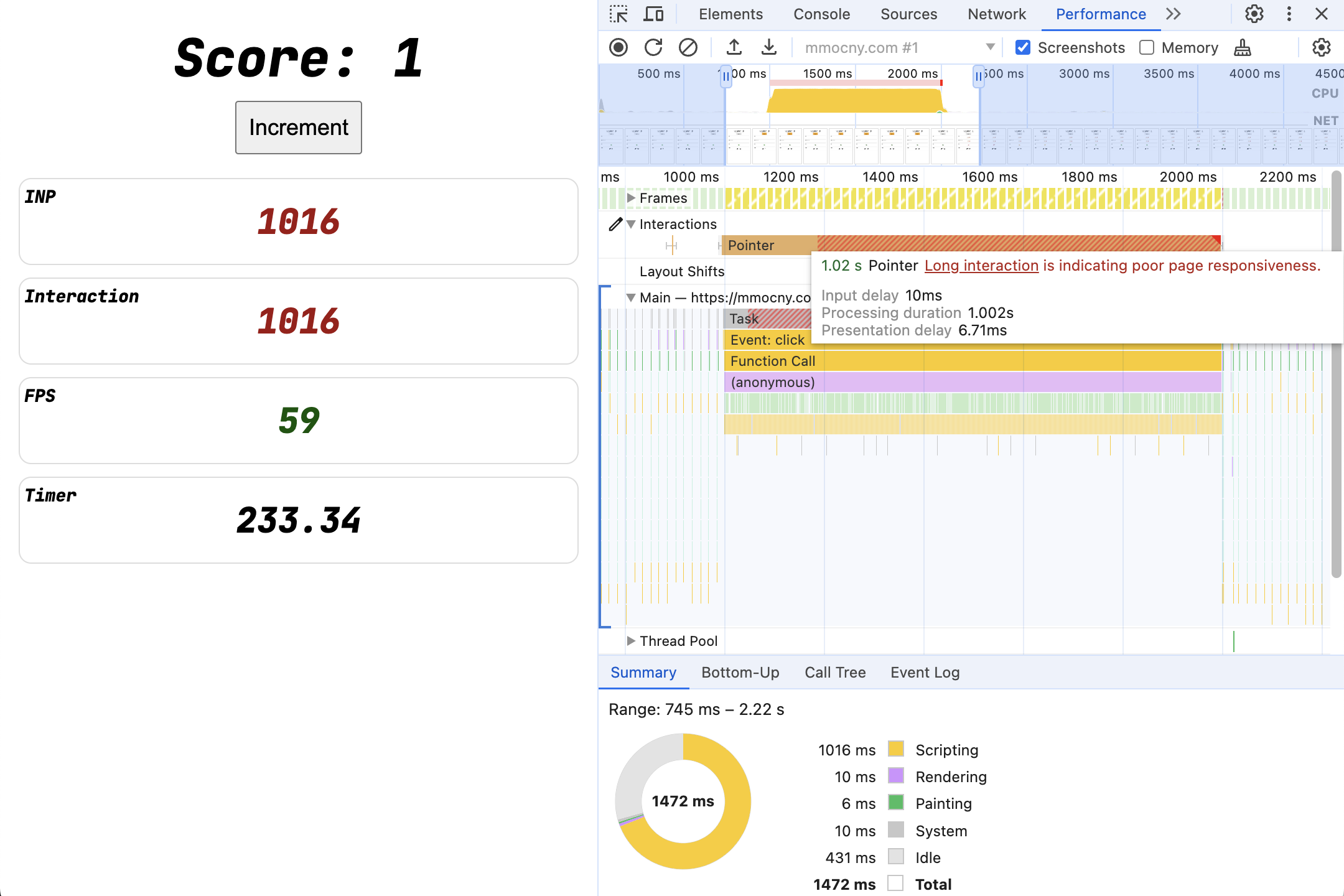
Task: Expand the Thread Pool section
Action: pyautogui.click(x=630, y=641)
